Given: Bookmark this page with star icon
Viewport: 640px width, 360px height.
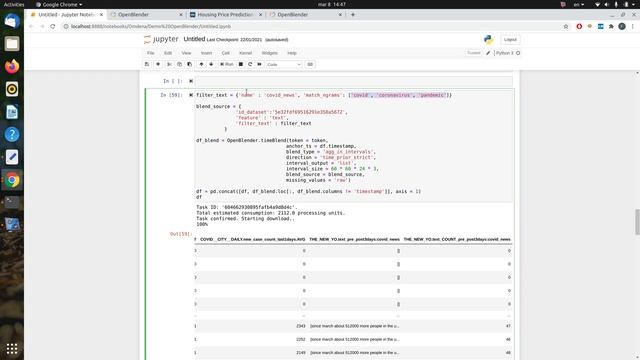Looking at the screenshot, I should (566, 26).
